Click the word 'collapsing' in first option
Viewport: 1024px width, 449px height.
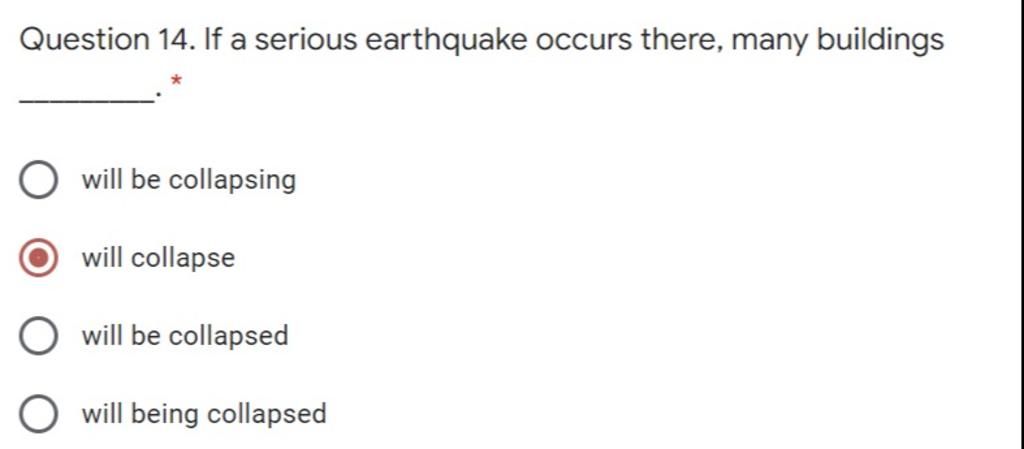232,180
